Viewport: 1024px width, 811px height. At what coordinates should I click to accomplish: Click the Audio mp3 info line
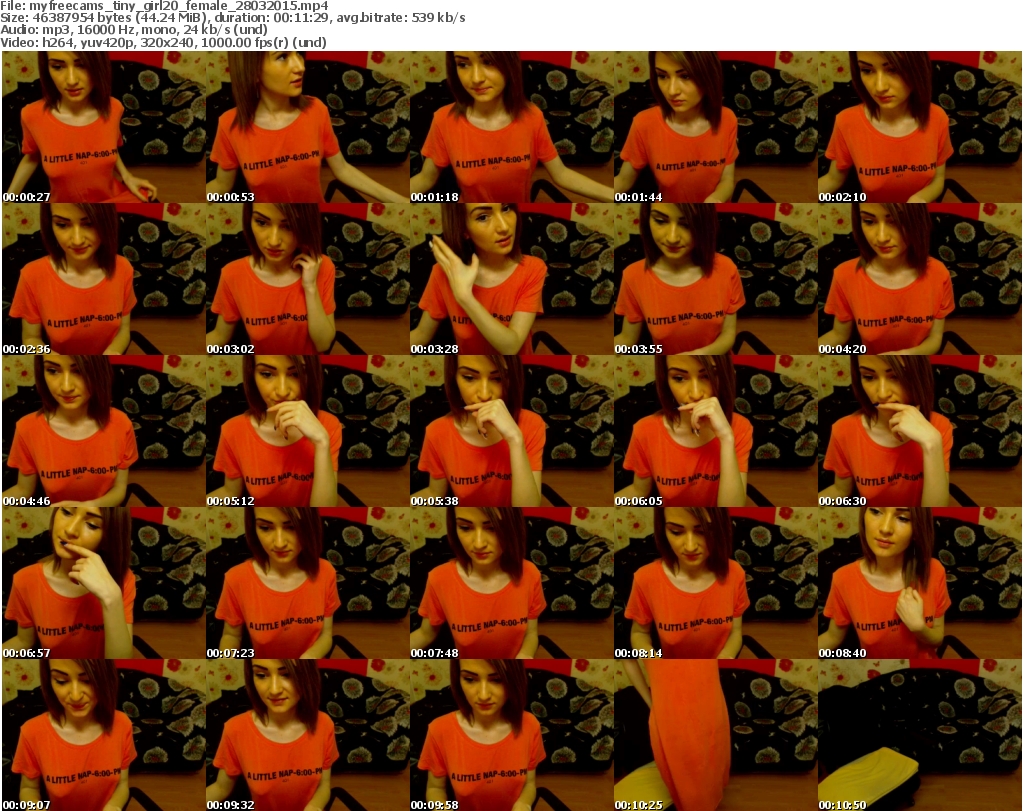[134, 30]
